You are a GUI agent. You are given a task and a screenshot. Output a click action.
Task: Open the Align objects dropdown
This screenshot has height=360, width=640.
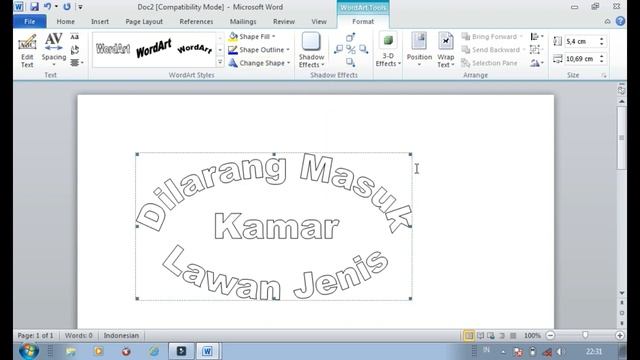536,37
